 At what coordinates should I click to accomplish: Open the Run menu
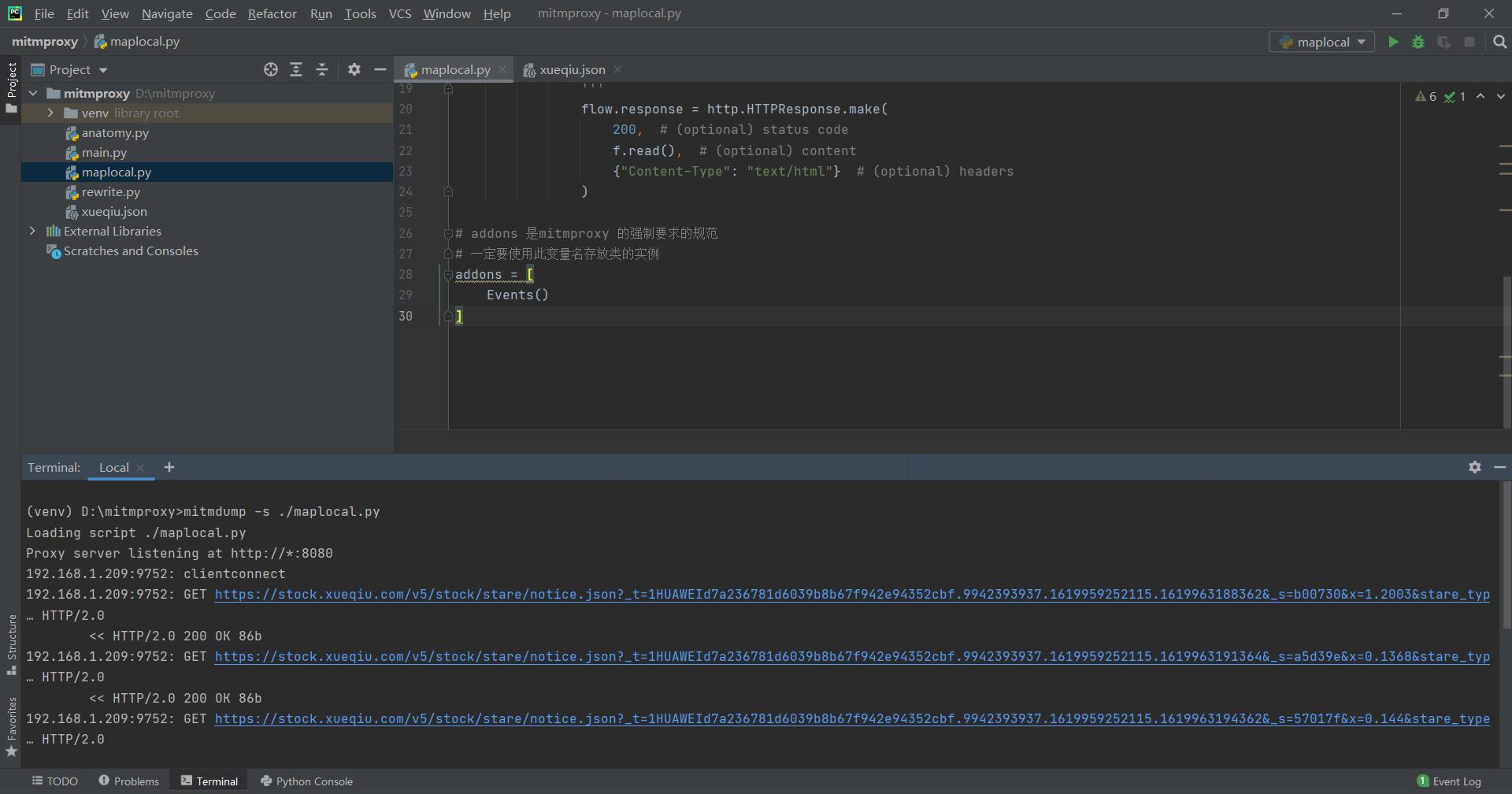(x=321, y=13)
